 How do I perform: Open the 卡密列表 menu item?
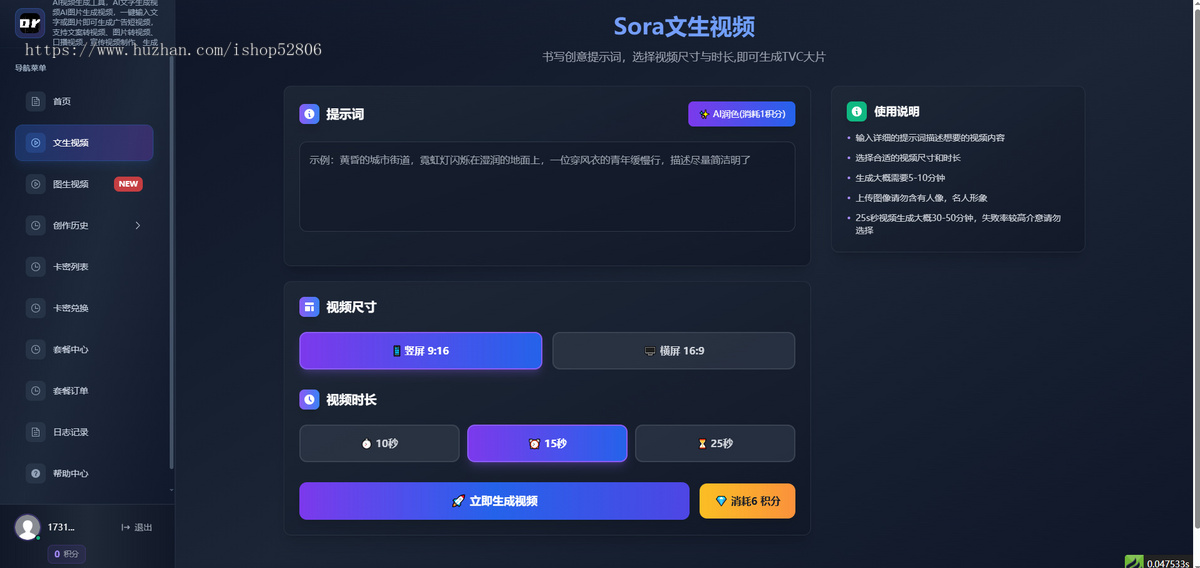point(84,267)
